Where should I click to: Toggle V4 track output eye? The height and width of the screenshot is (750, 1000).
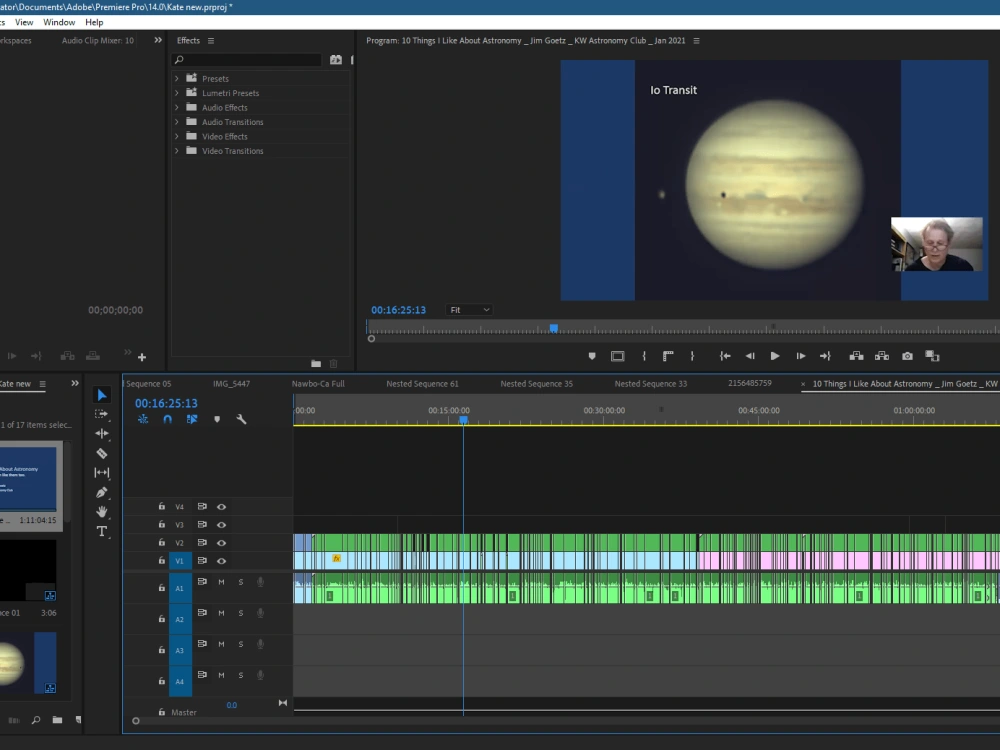point(221,507)
